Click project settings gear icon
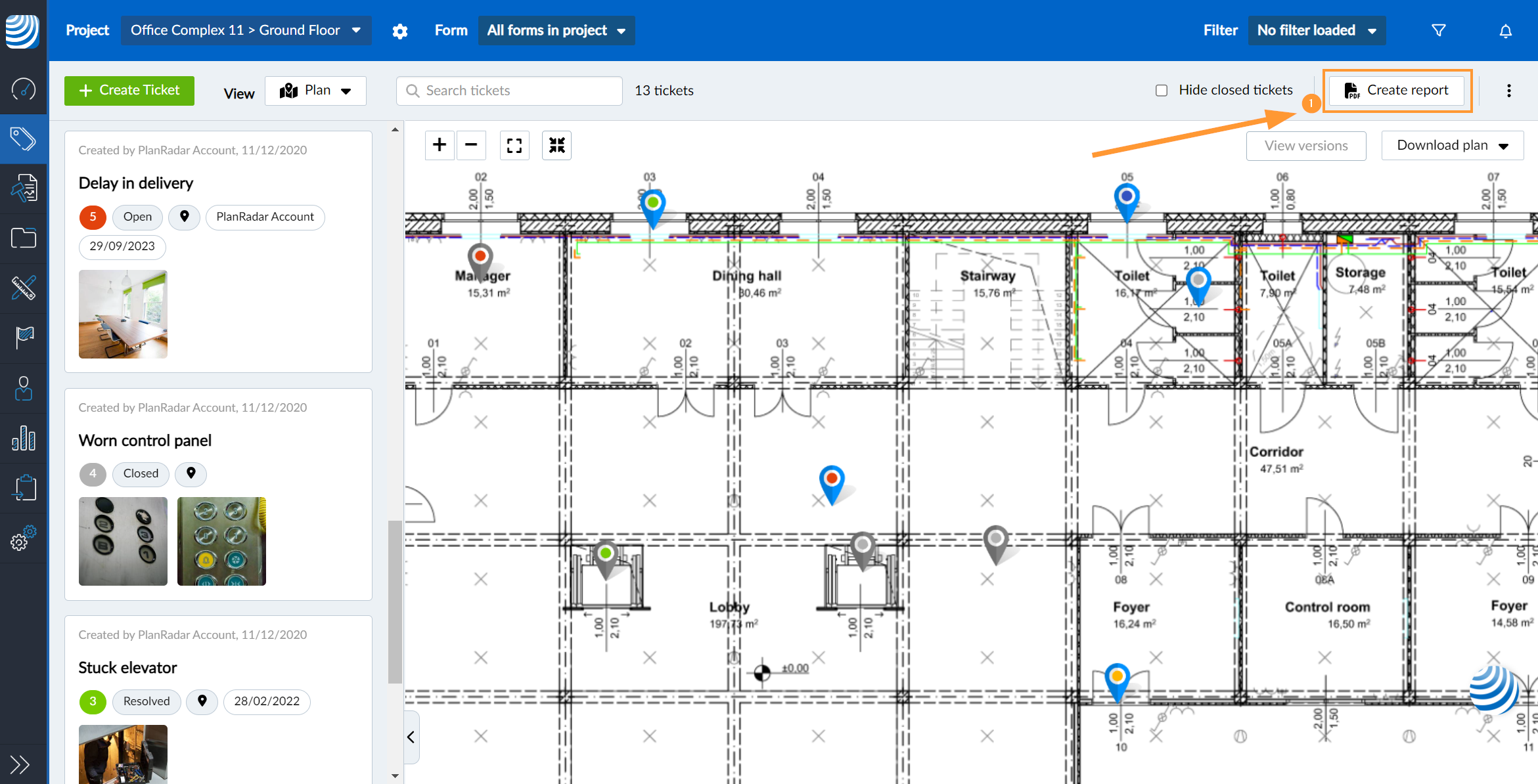This screenshot has width=1538, height=784. point(399,31)
